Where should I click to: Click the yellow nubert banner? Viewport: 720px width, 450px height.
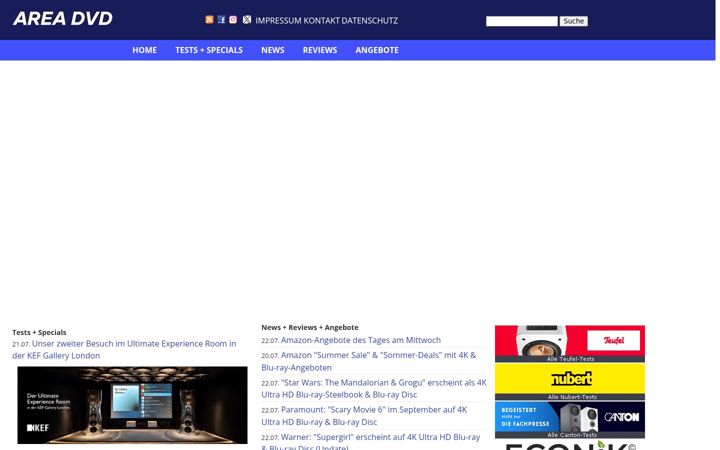point(570,379)
